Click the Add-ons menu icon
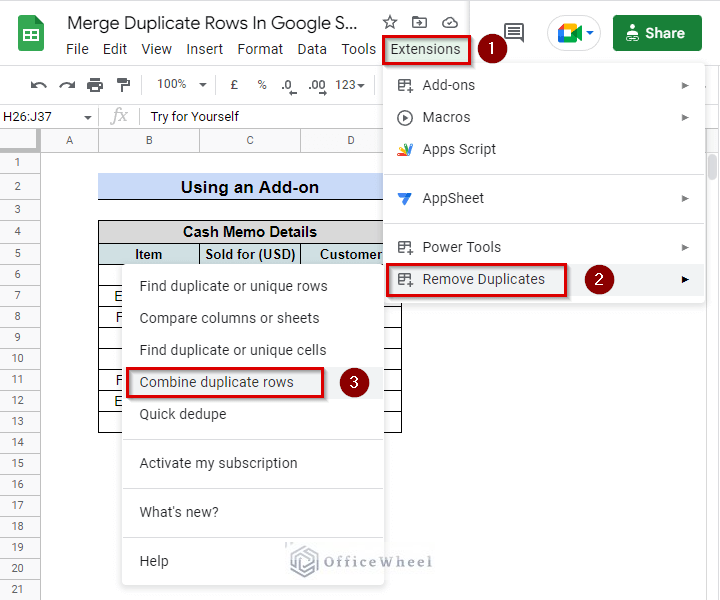Image resolution: width=720 pixels, height=600 pixels. pyautogui.click(x=405, y=85)
